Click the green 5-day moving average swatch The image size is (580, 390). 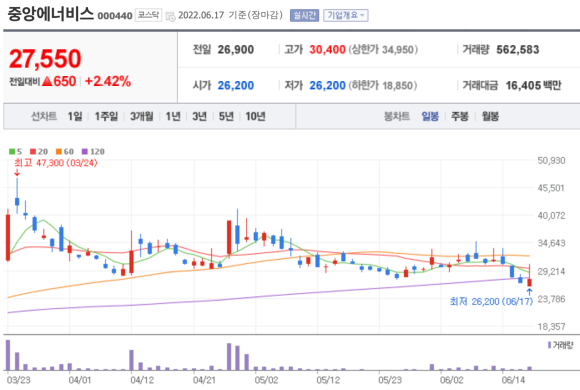12,152
